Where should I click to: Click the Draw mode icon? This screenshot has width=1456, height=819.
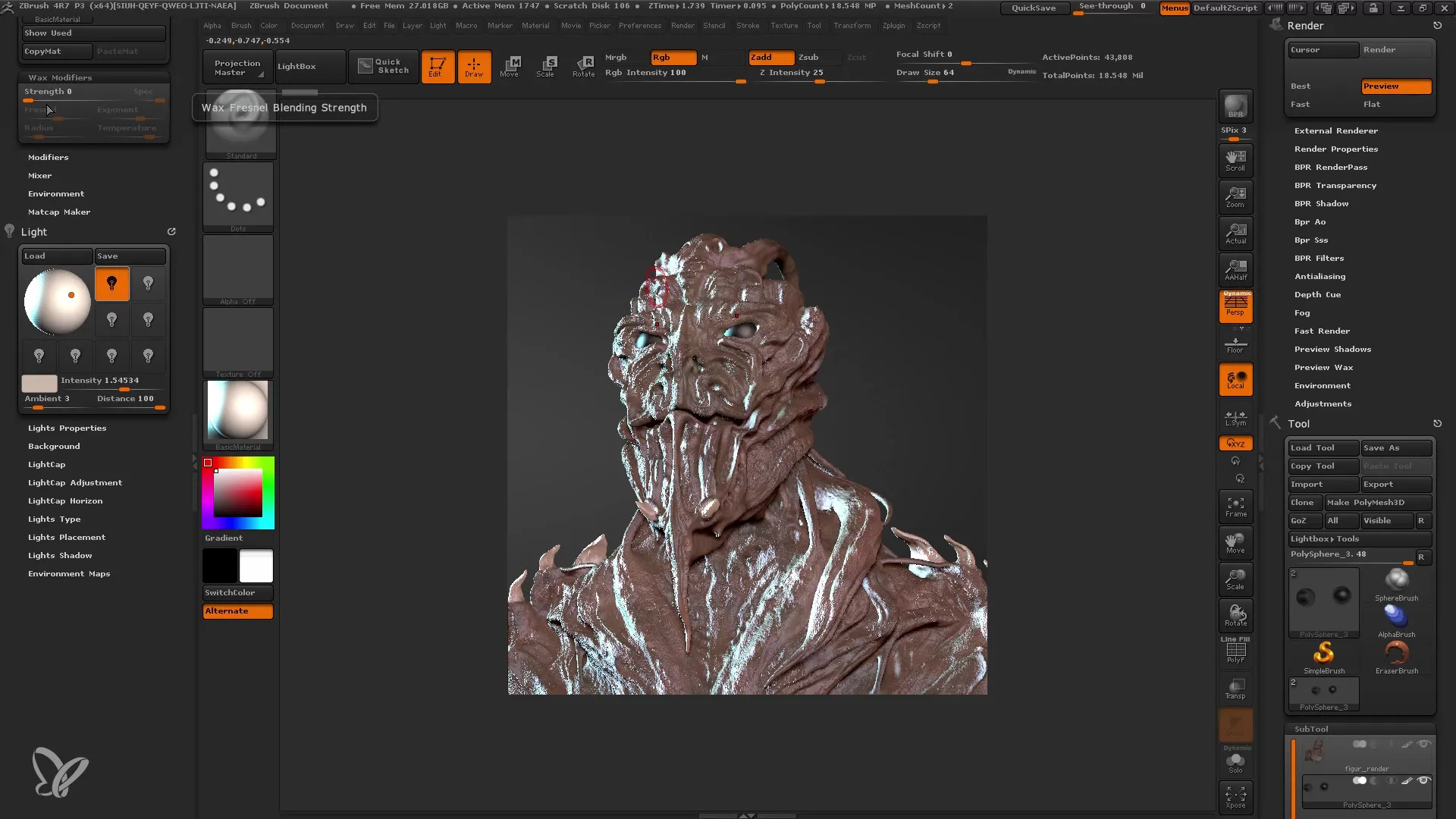coord(473,65)
